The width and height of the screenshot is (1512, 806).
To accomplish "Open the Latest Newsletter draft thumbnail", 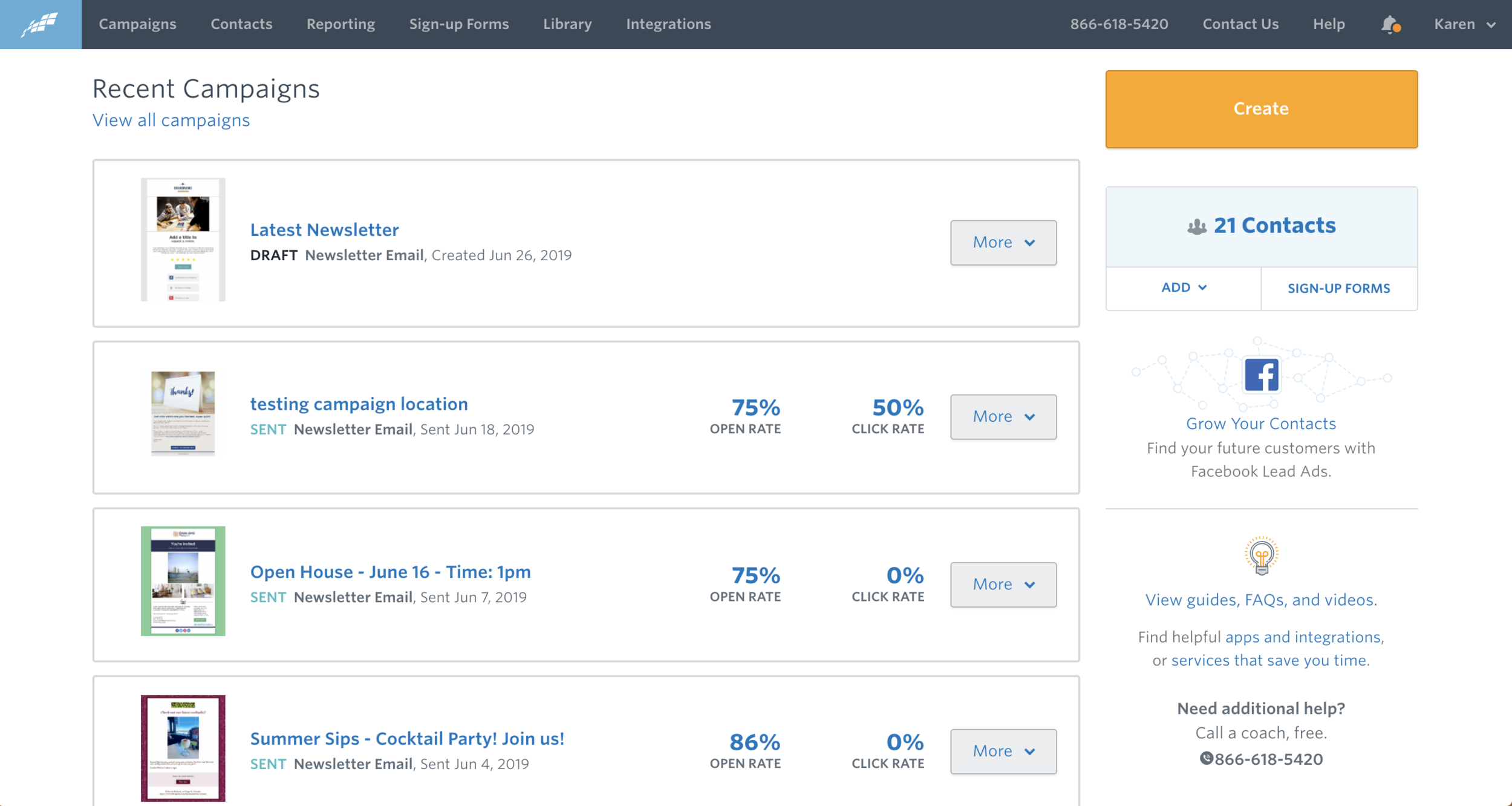I will 183,240.
